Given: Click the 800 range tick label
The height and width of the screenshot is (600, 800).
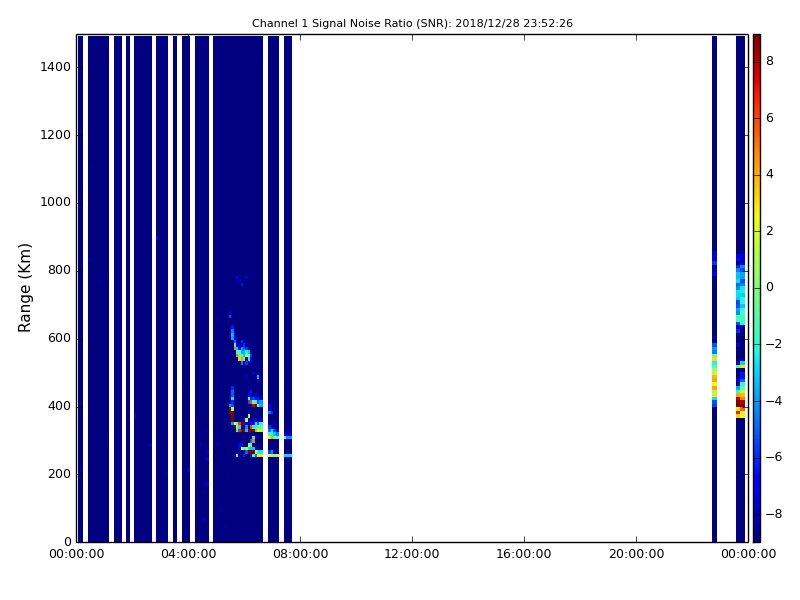Looking at the screenshot, I should (59, 270).
